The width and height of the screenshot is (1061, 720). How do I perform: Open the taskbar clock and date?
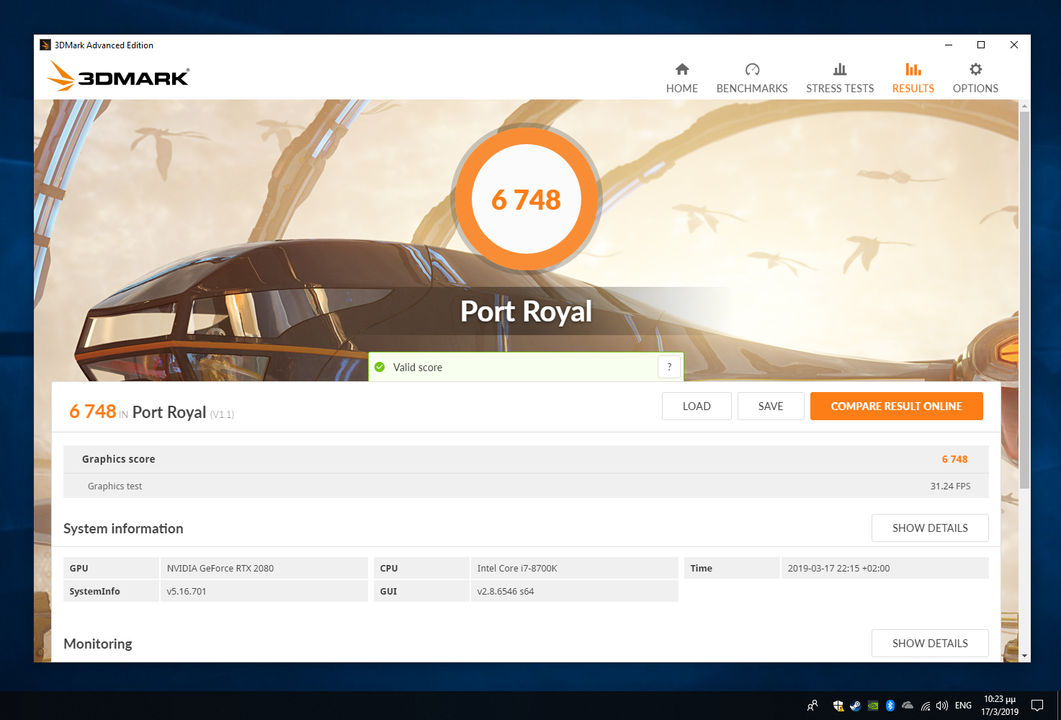[999, 705]
